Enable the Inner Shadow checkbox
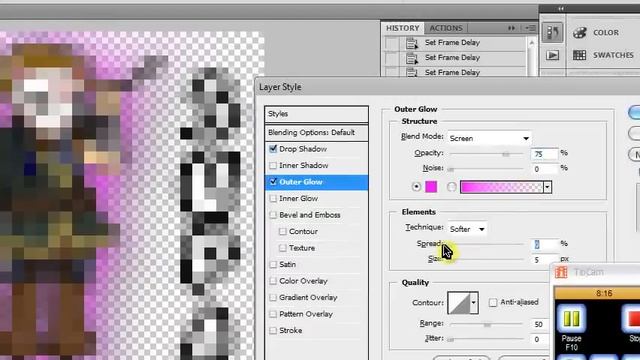The height and width of the screenshot is (360, 640). pos(273,165)
